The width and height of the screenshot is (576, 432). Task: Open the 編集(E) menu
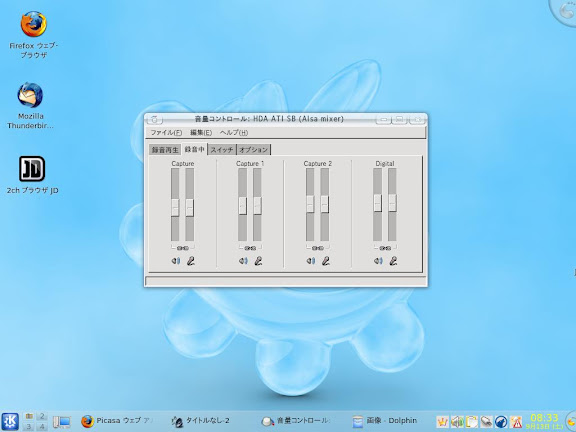(201, 133)
